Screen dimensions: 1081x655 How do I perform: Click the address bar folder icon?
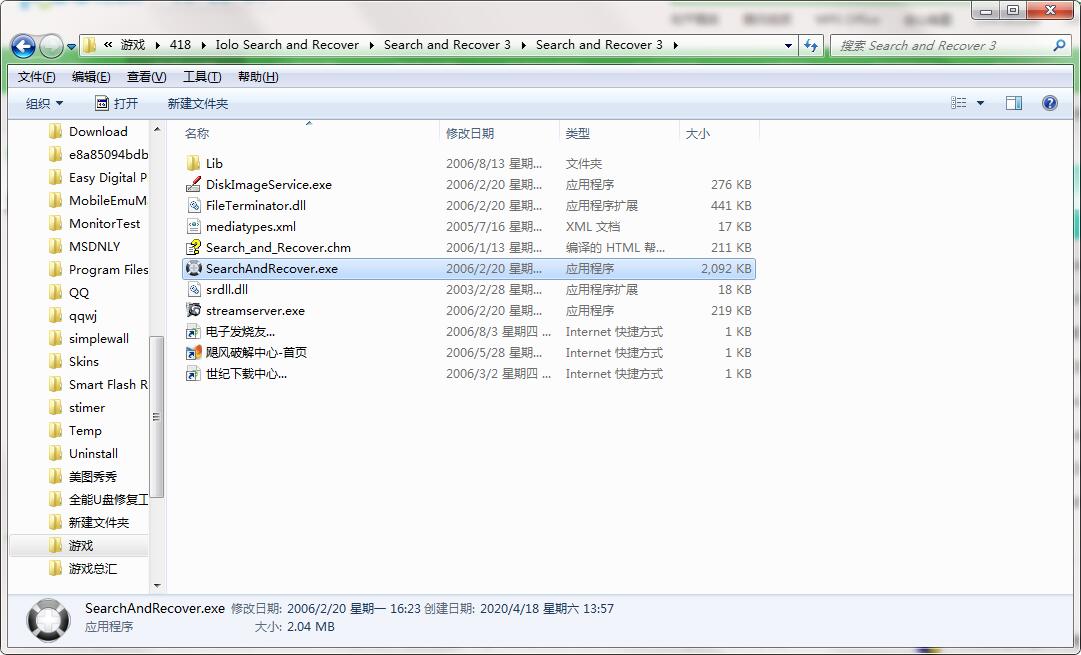[x=90, y=46]
